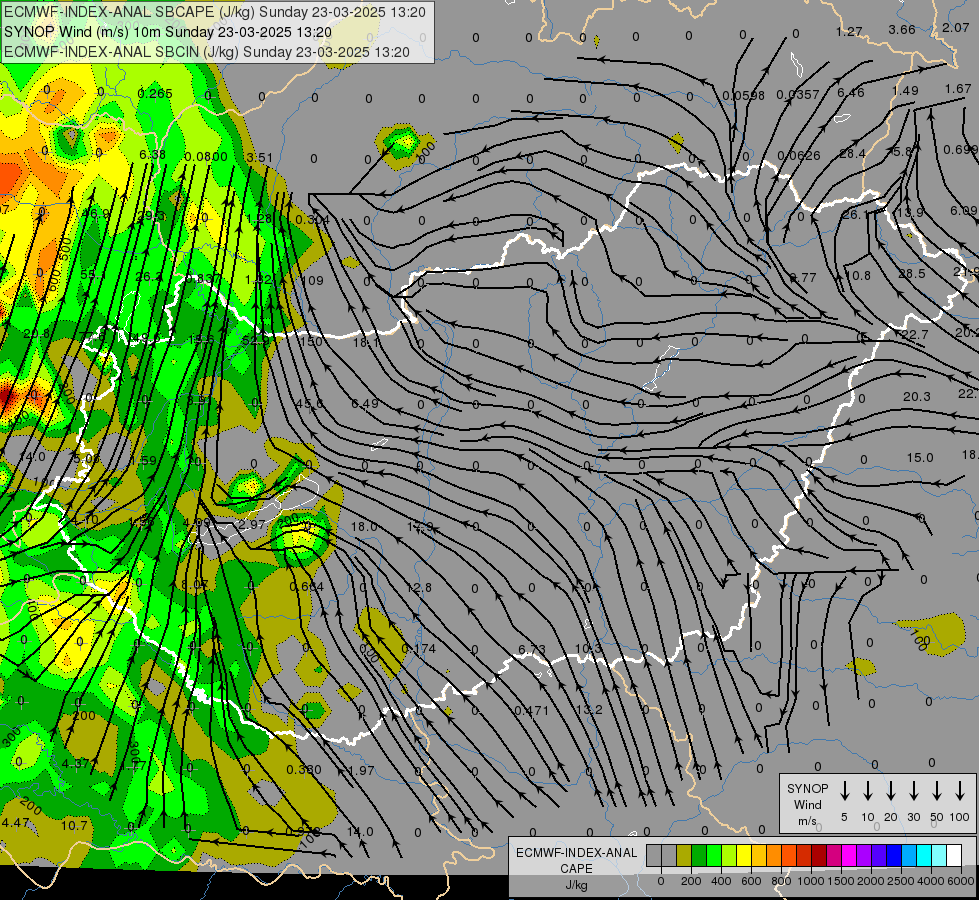Click the map value 0.664
979x900 pixels.
(x=307, y=586)
